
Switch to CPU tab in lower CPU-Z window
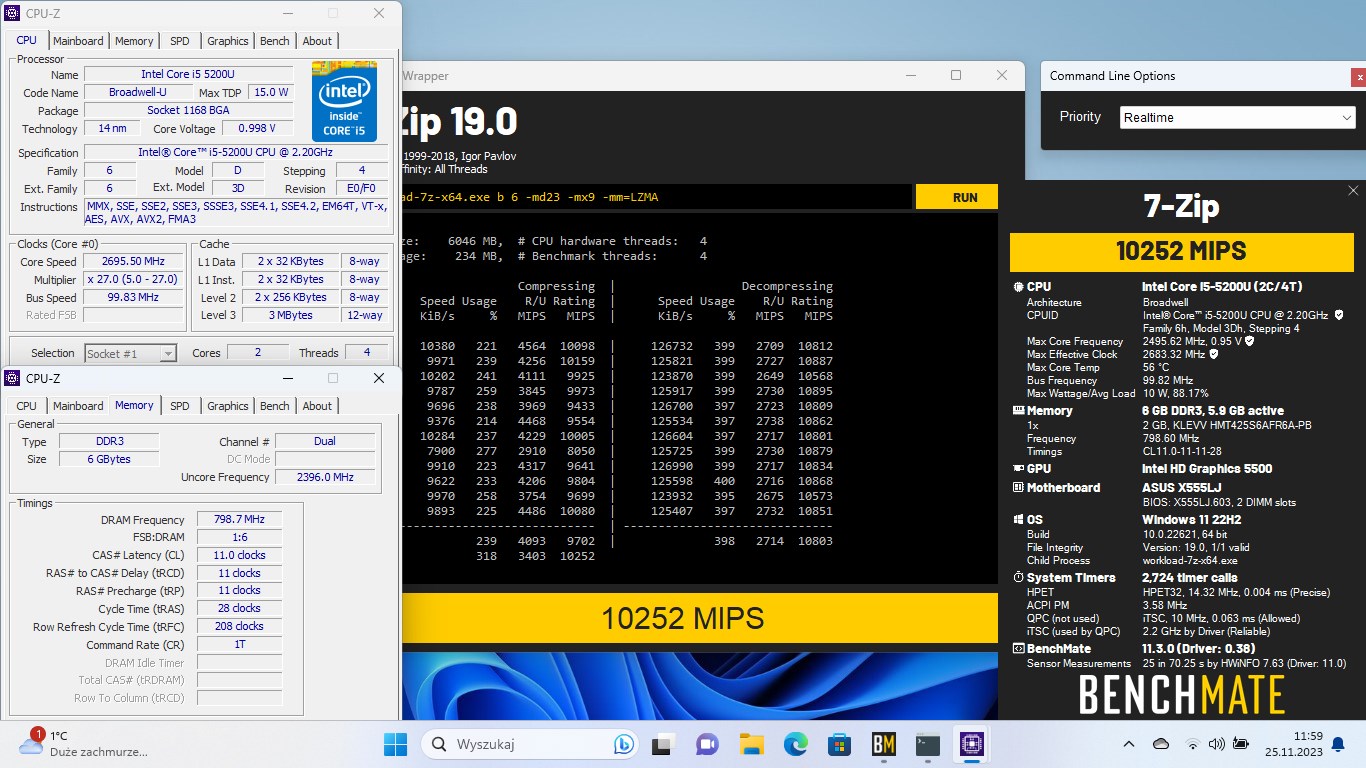[27, 406]
